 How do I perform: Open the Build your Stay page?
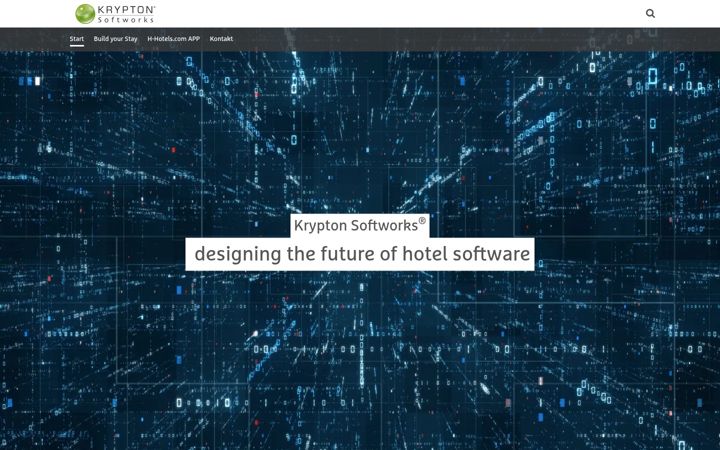click(x=115, y=39)
